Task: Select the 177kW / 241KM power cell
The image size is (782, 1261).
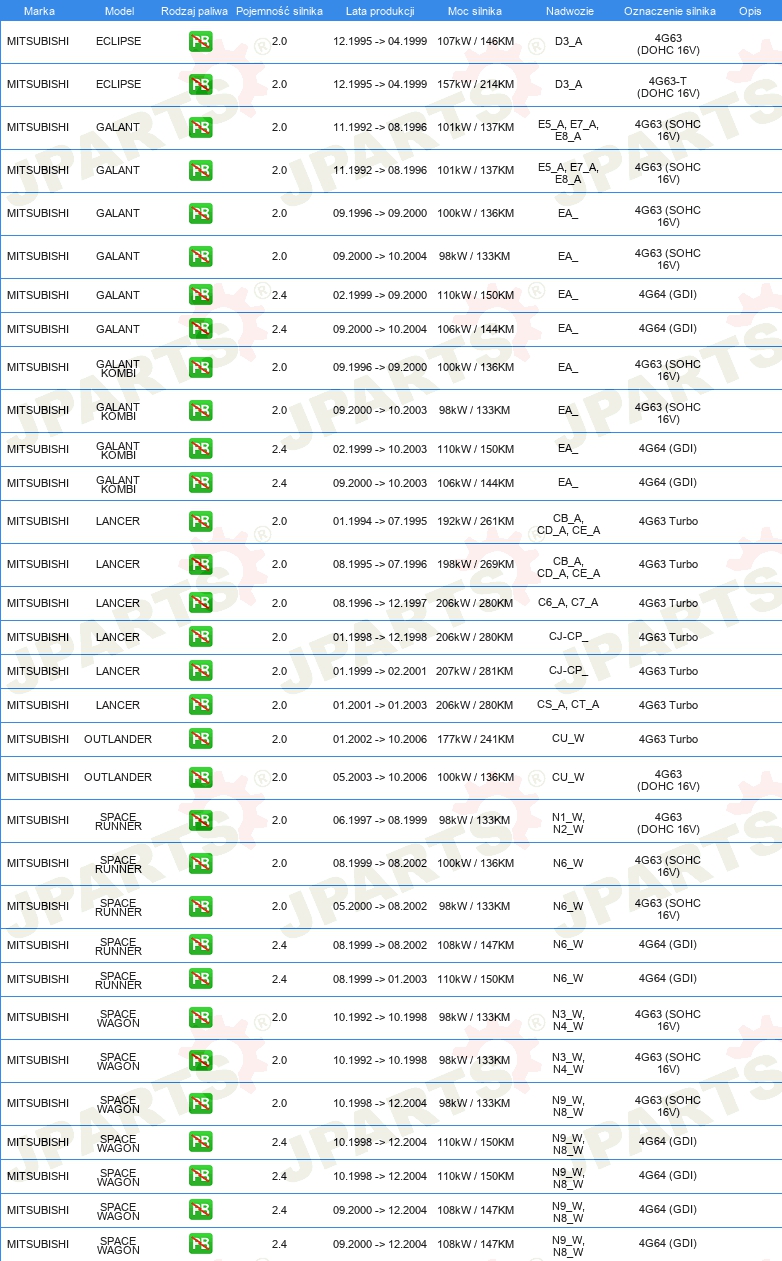Action: (x=476, y=739)
